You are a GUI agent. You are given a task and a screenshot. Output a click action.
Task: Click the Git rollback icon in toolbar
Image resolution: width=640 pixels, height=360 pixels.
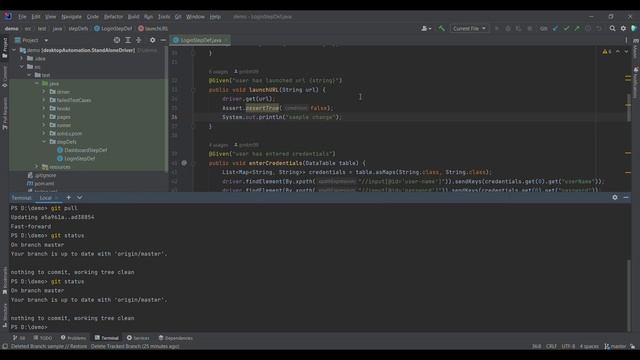pos(599,29)
